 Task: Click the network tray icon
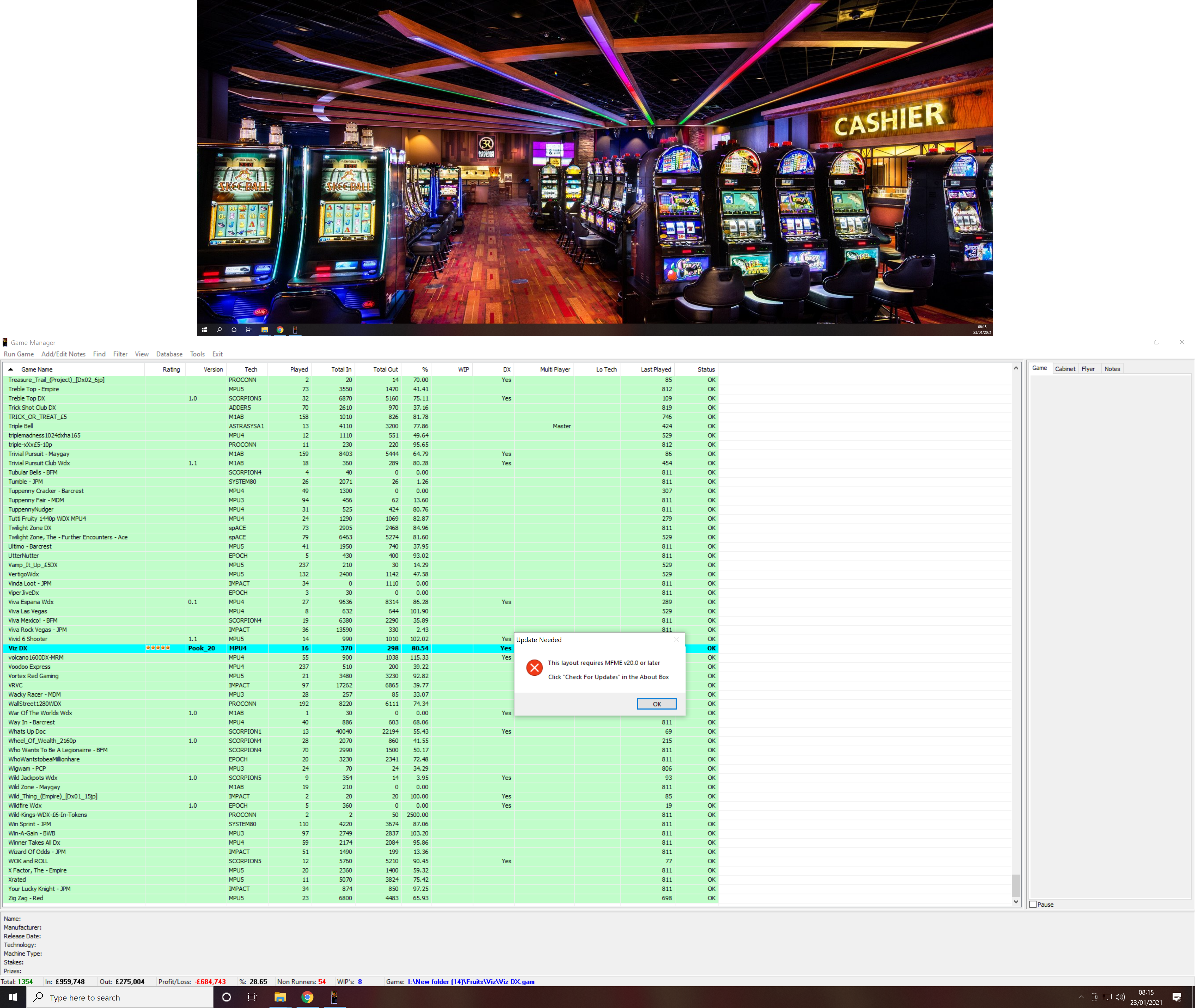tap(1107, 997)
